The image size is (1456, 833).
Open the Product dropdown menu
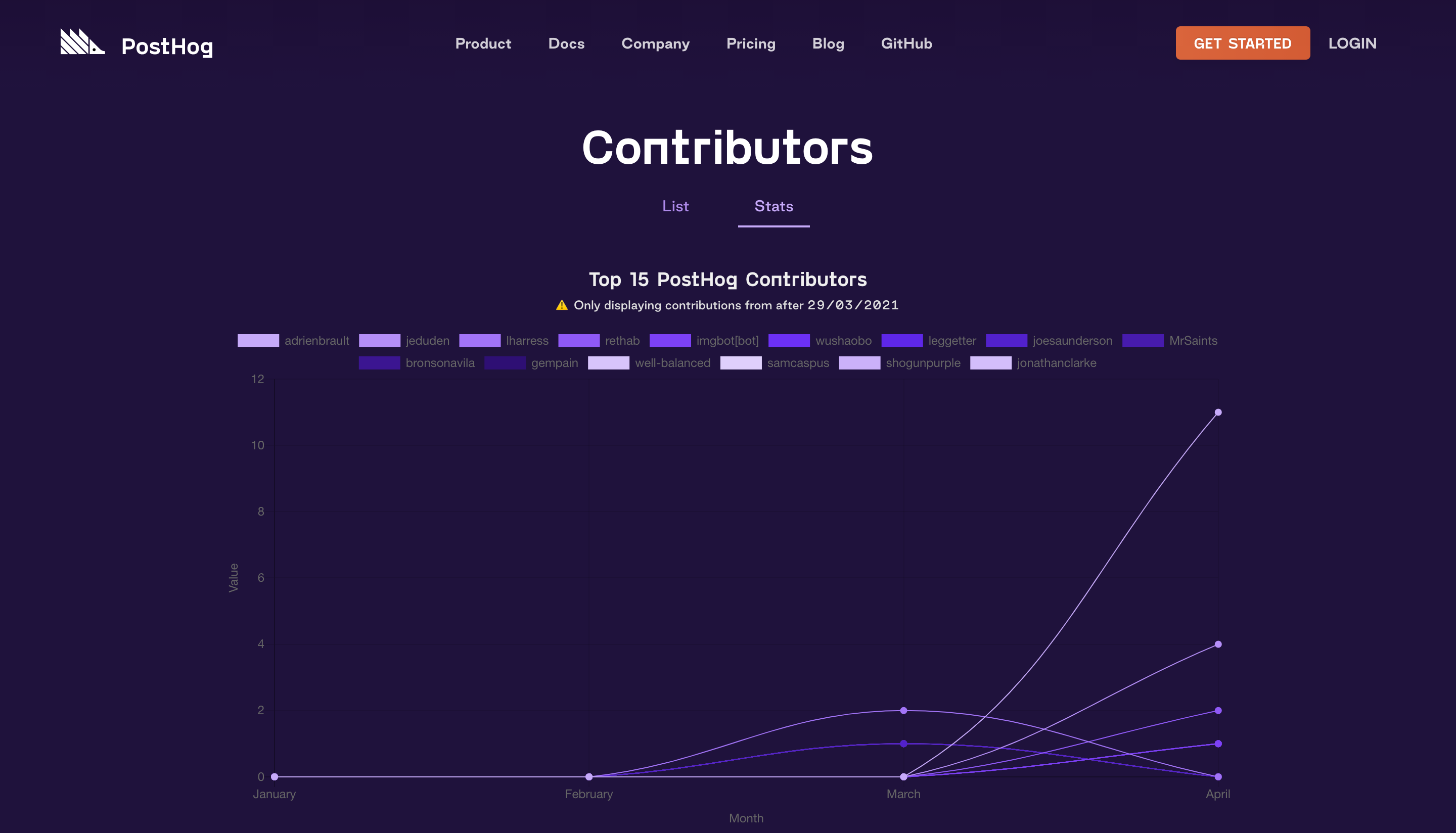click(x=483, y=43)
